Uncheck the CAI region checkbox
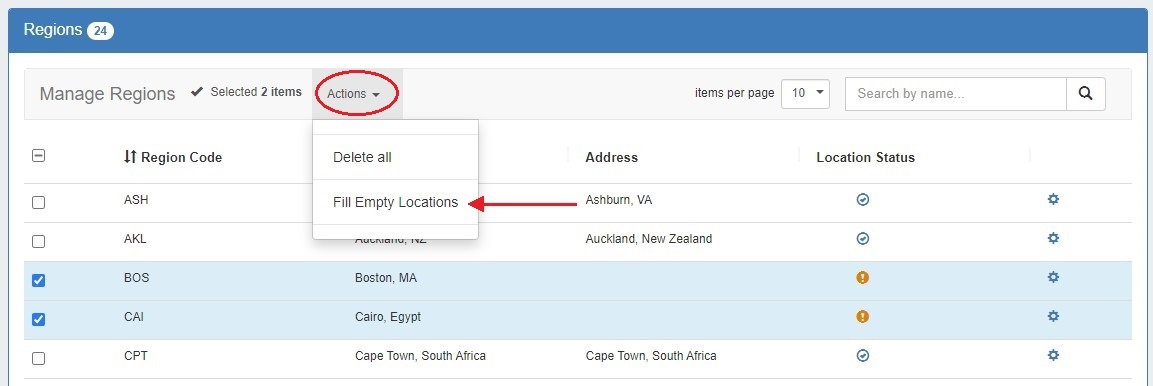Viewport: 1153px width, 386px height. point(39,319)
